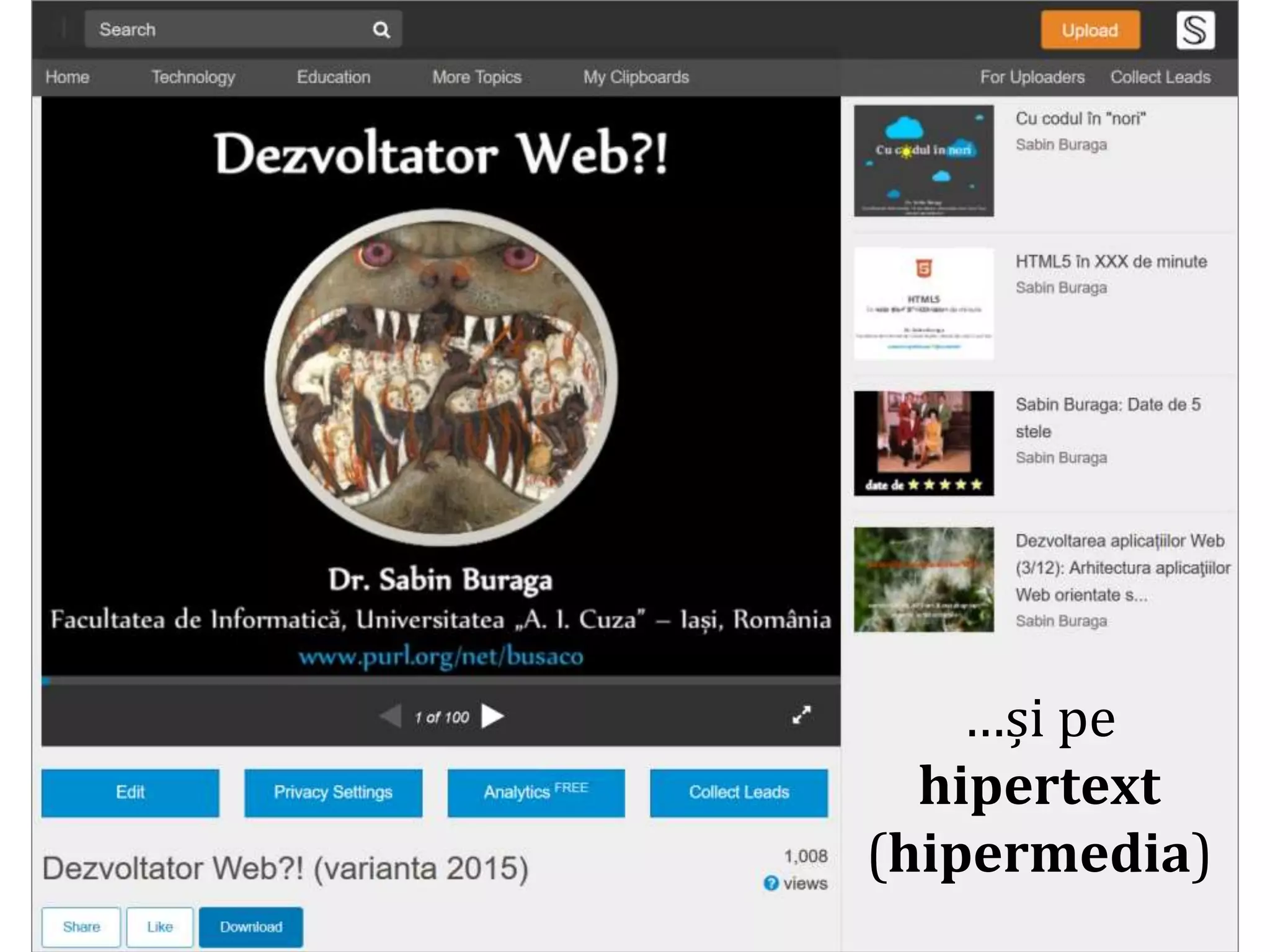Click the '1 of 100' slide counter

(442, 717)
